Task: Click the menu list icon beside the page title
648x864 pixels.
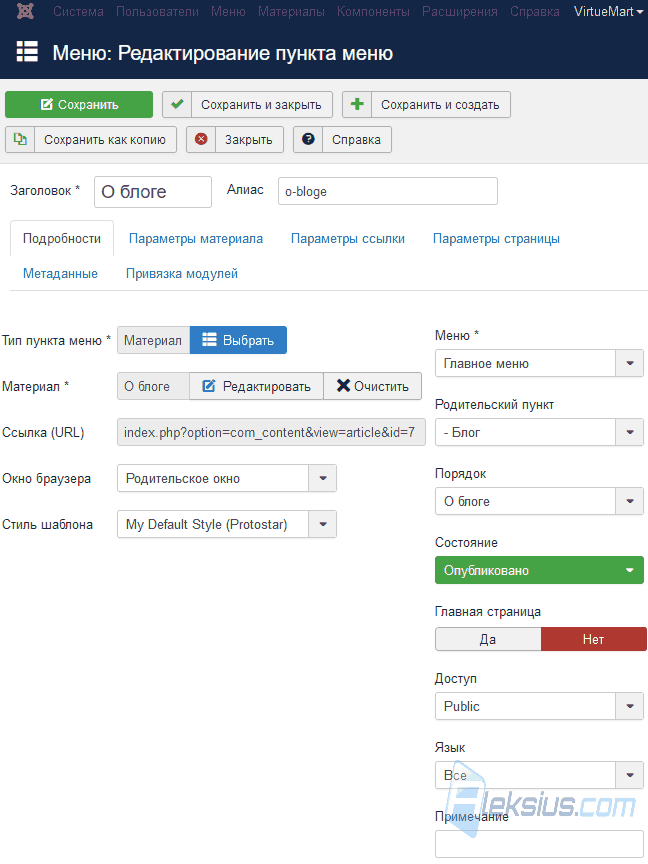Action: (27, 51)
